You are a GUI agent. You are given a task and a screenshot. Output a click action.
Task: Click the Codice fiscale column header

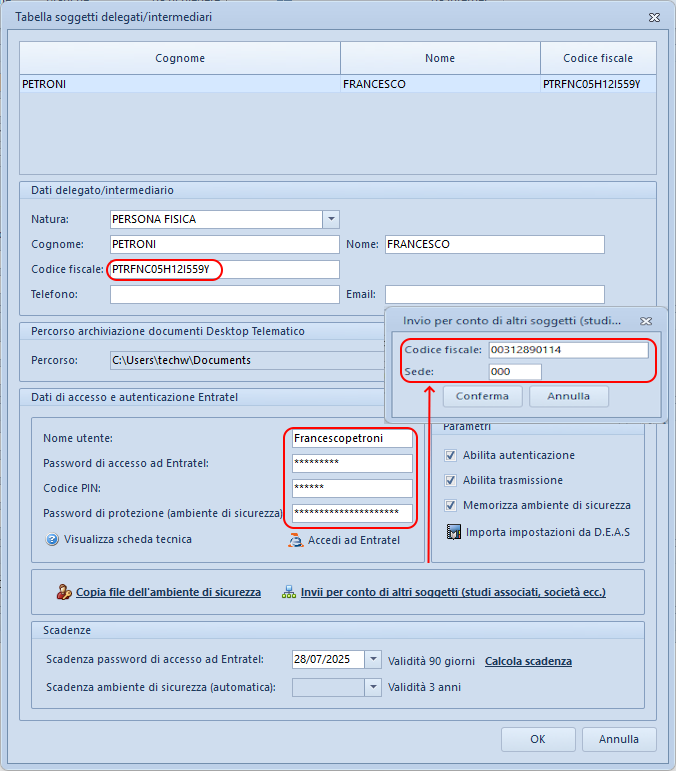pos(597,58)
